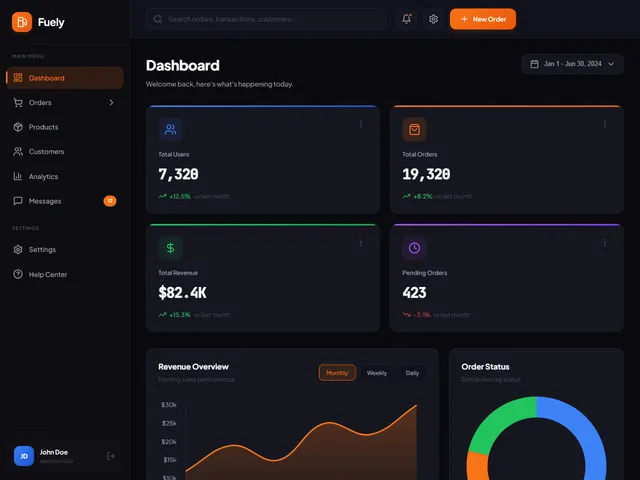Click the Pending Orders clock icon

pos(414,248)
